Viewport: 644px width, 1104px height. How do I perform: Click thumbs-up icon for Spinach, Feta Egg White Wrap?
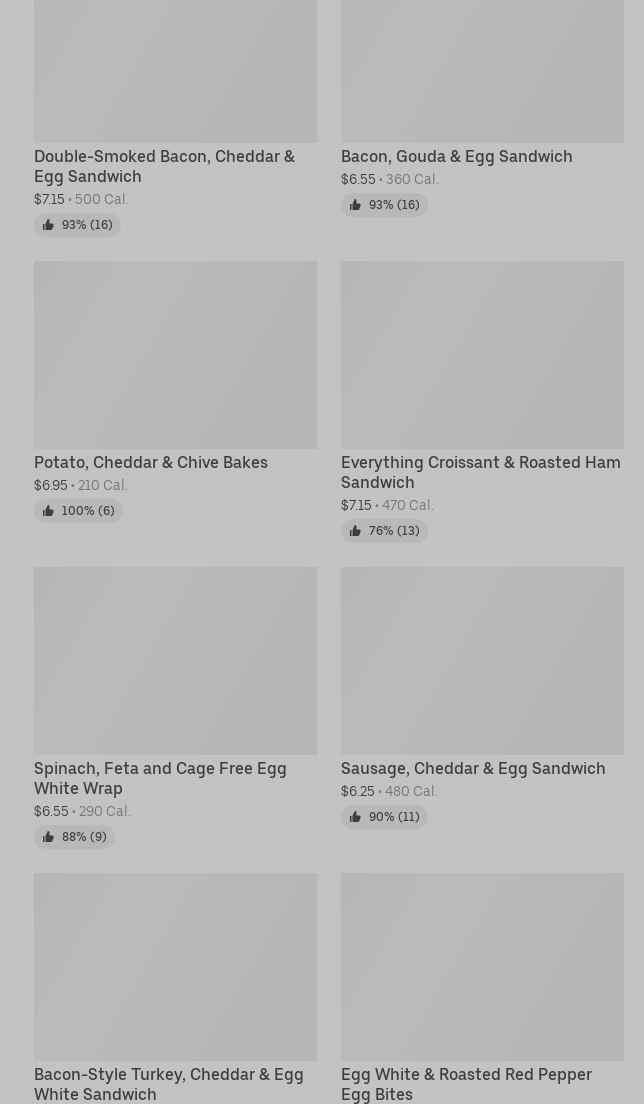tap(48, 837)
